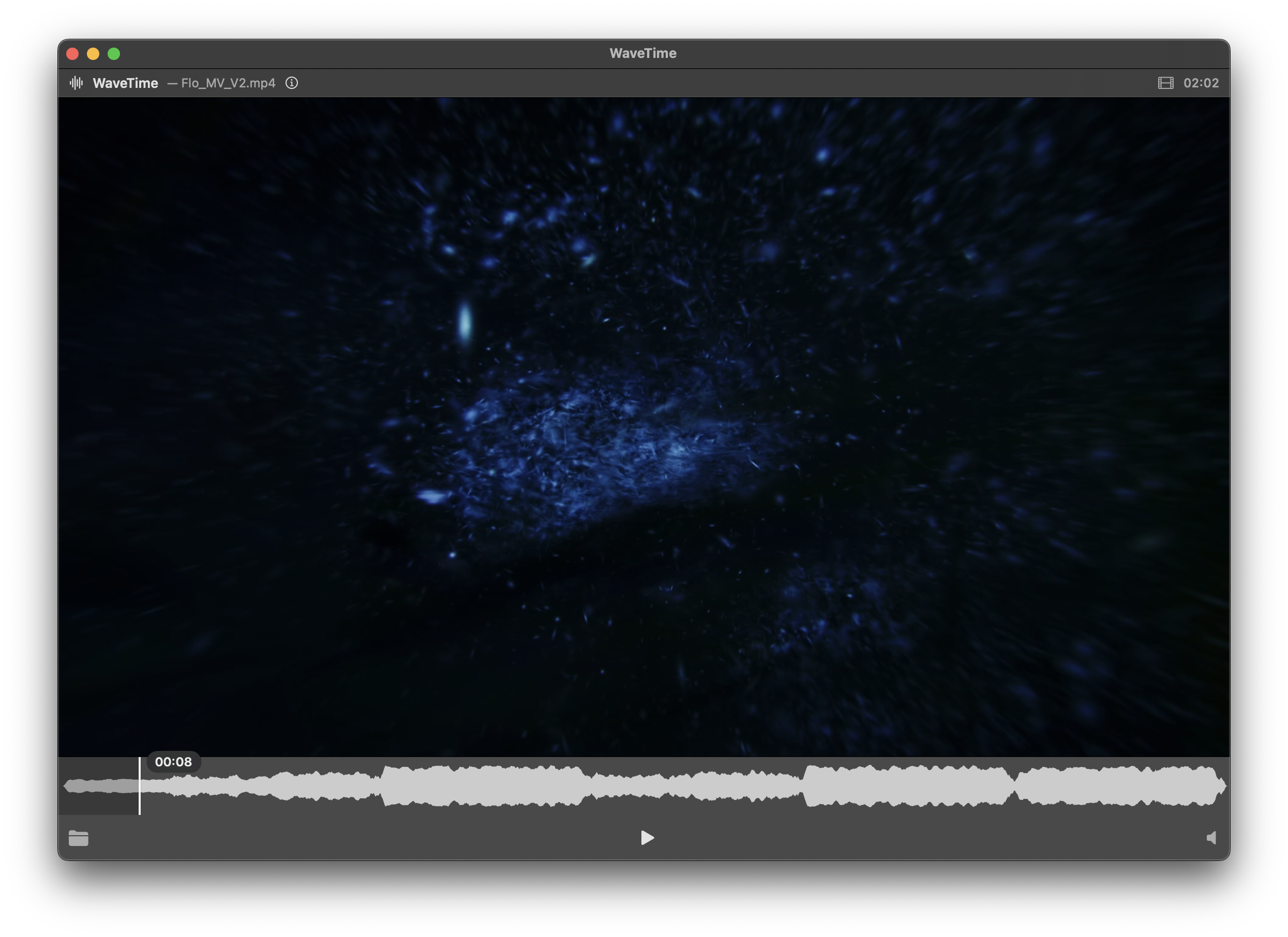Click the WaveTime app name in the header bar

[126, 83]
